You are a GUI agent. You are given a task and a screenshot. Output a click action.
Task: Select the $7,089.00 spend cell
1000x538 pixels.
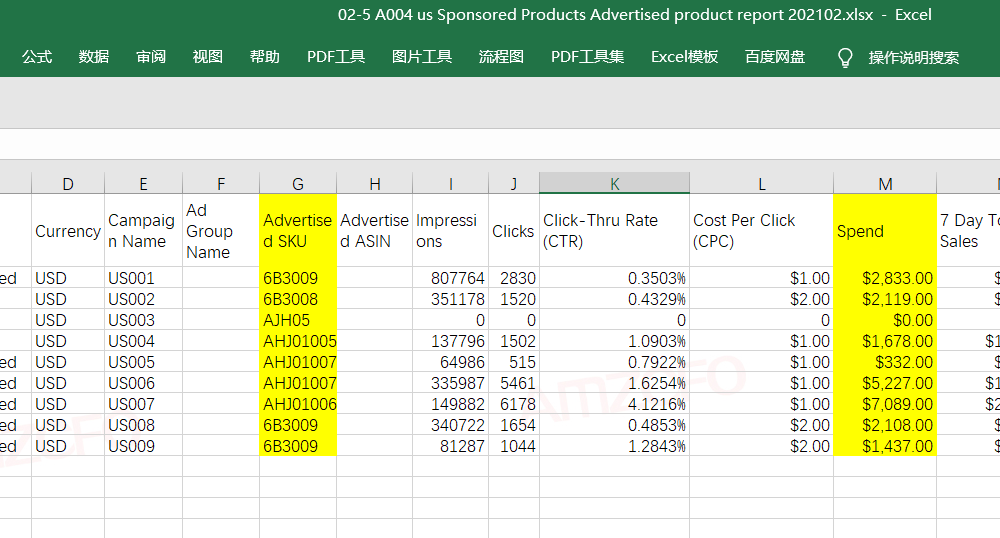(x=885, y=404)
